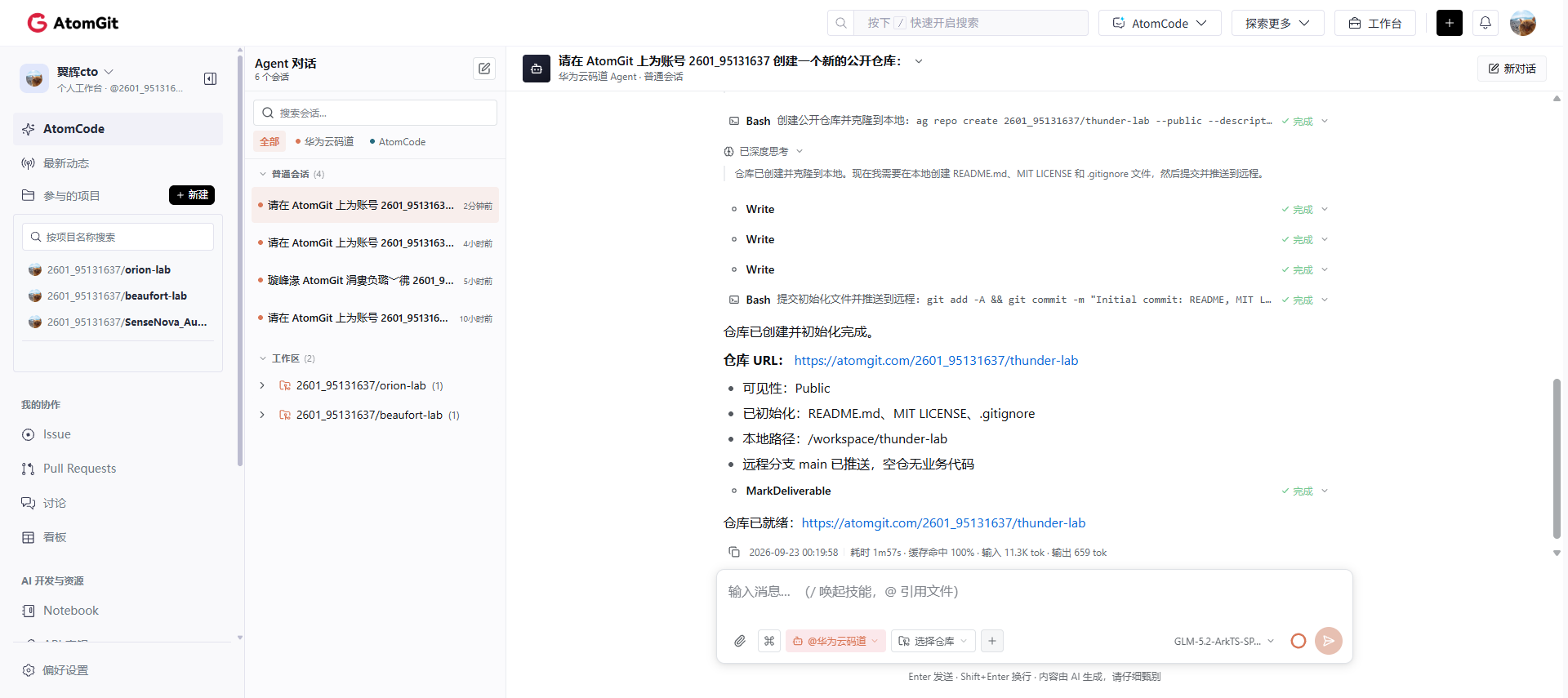This screenshot has width=1568, height=698.
Task: Open project 2601_95131637/beaufort-lab in sidebar list
Action: pyautogui.click(x=118, y=296)
